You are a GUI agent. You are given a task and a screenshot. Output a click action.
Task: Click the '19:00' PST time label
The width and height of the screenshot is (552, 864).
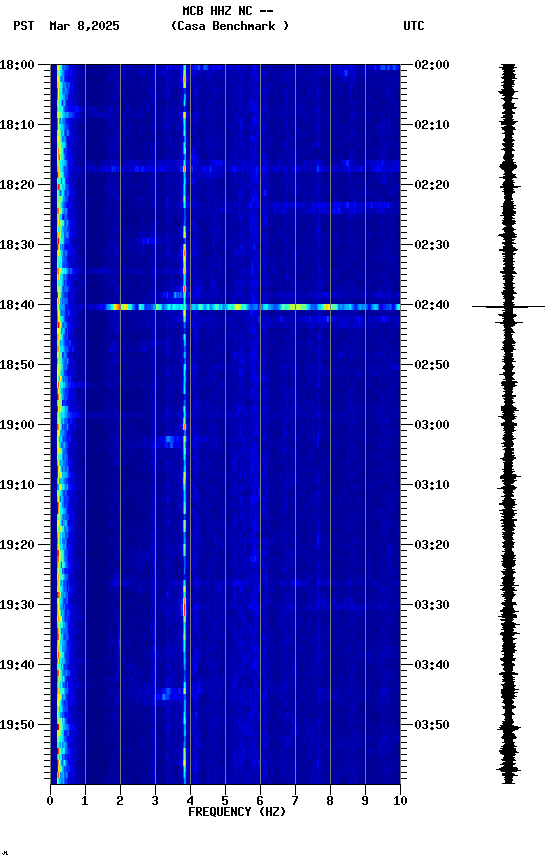tap(17, 425)
